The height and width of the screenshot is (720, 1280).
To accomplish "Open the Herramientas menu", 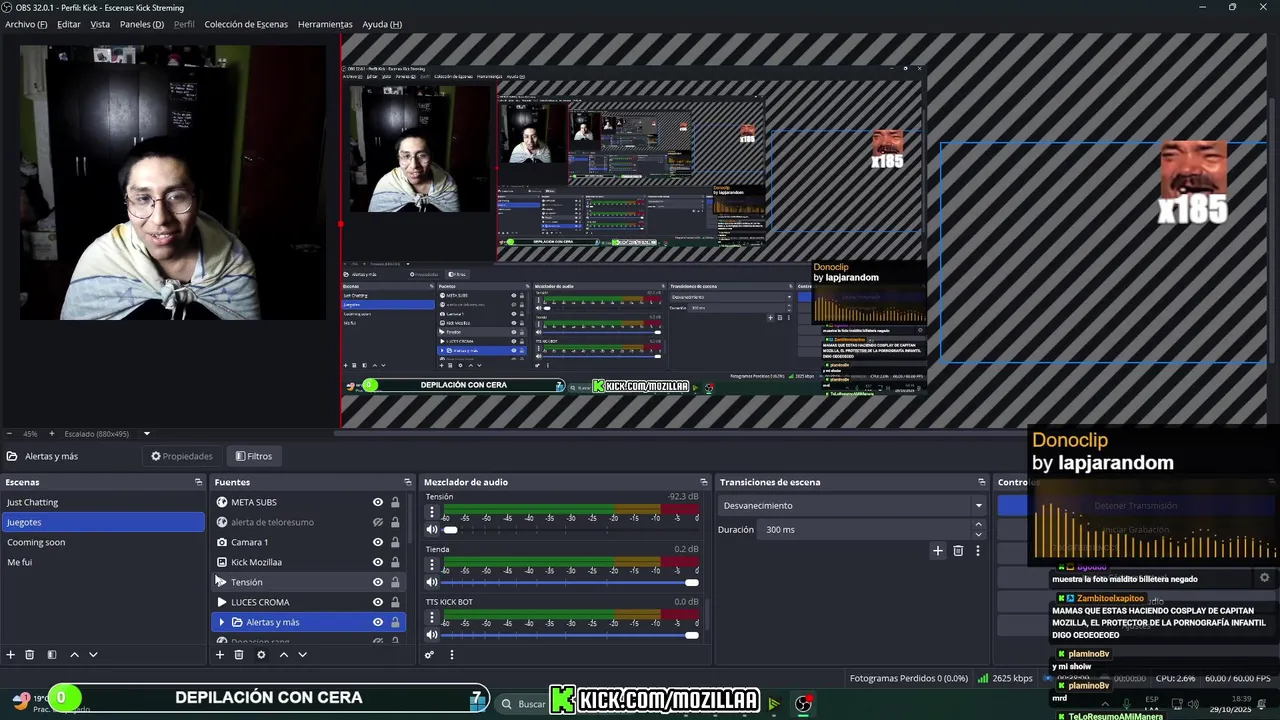I will pos(325,24).
